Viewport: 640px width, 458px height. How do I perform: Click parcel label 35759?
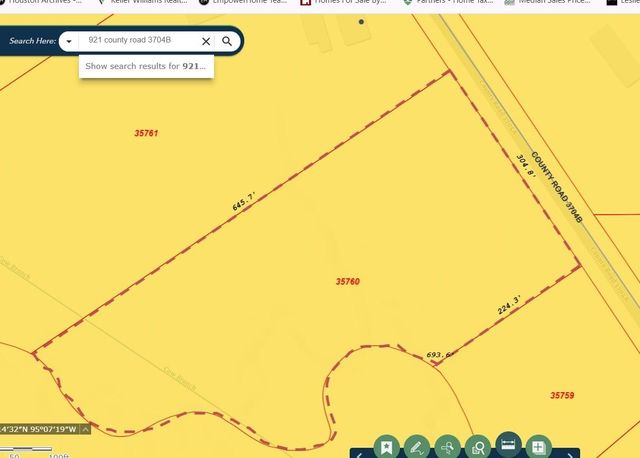coord(562,395)
